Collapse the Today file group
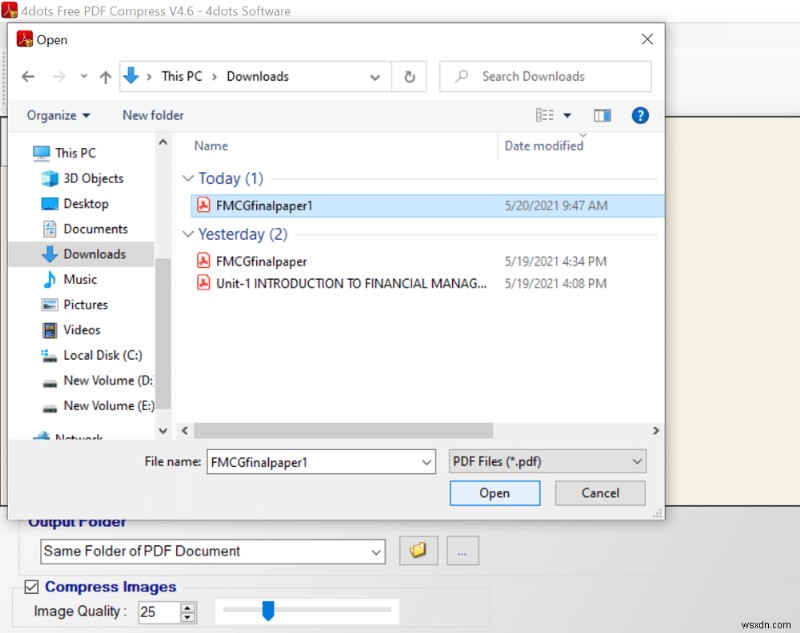The width and height of the screenshot is (800, 633). coord(190,178)
